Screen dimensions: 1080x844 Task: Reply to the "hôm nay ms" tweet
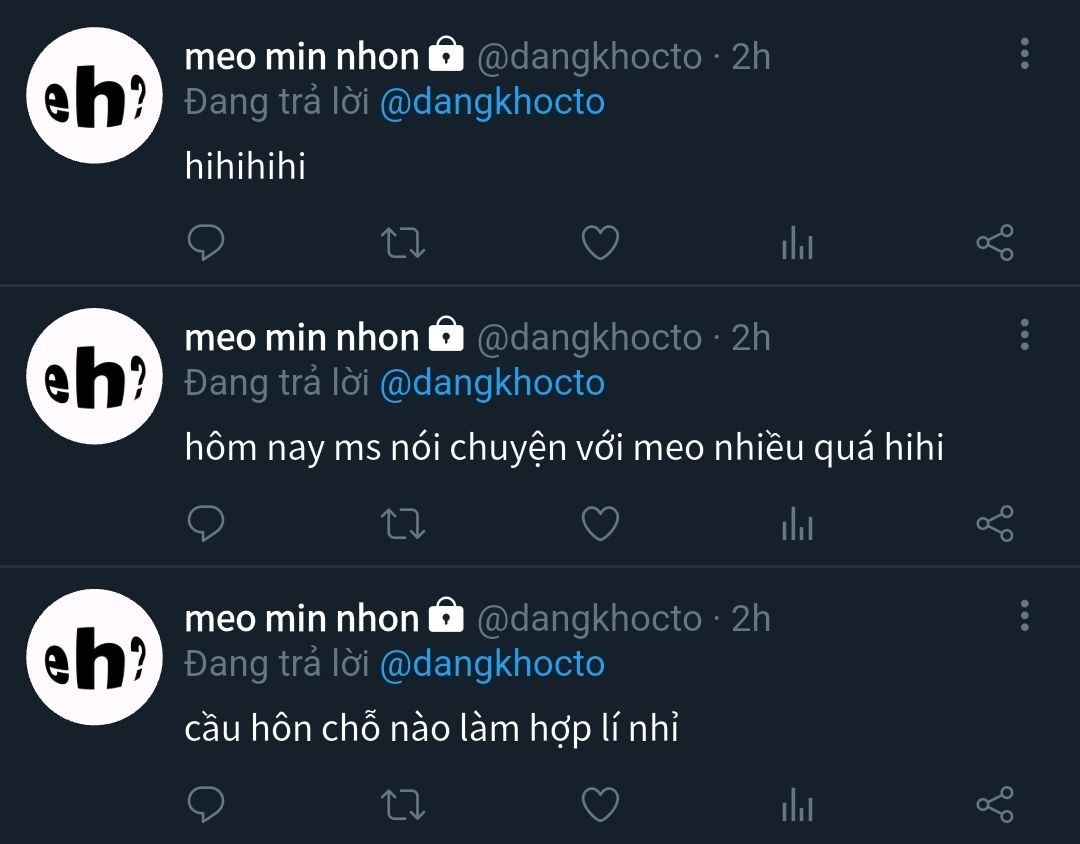pos(206,524)
